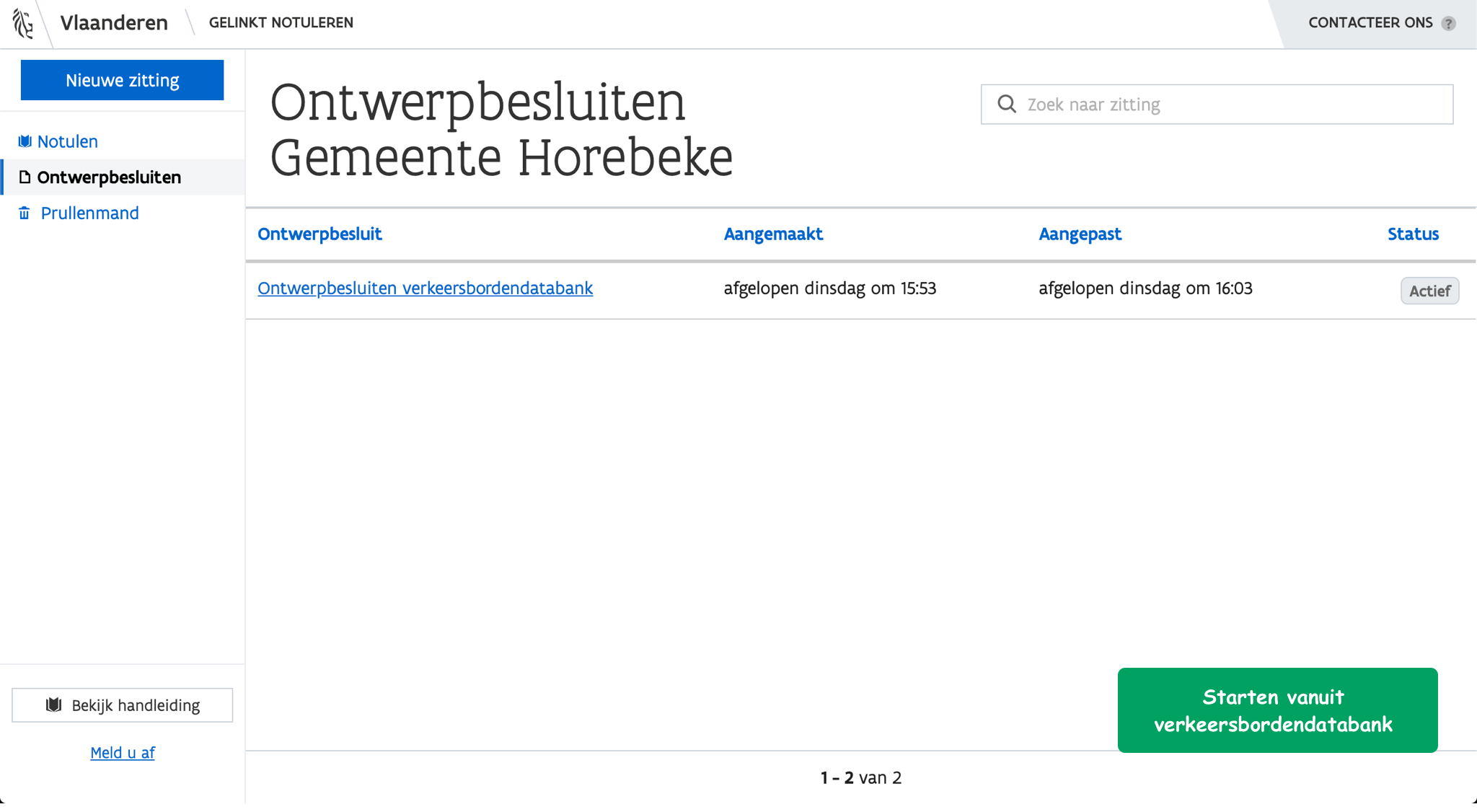Click the question mark help icon

pos(1448,24)
